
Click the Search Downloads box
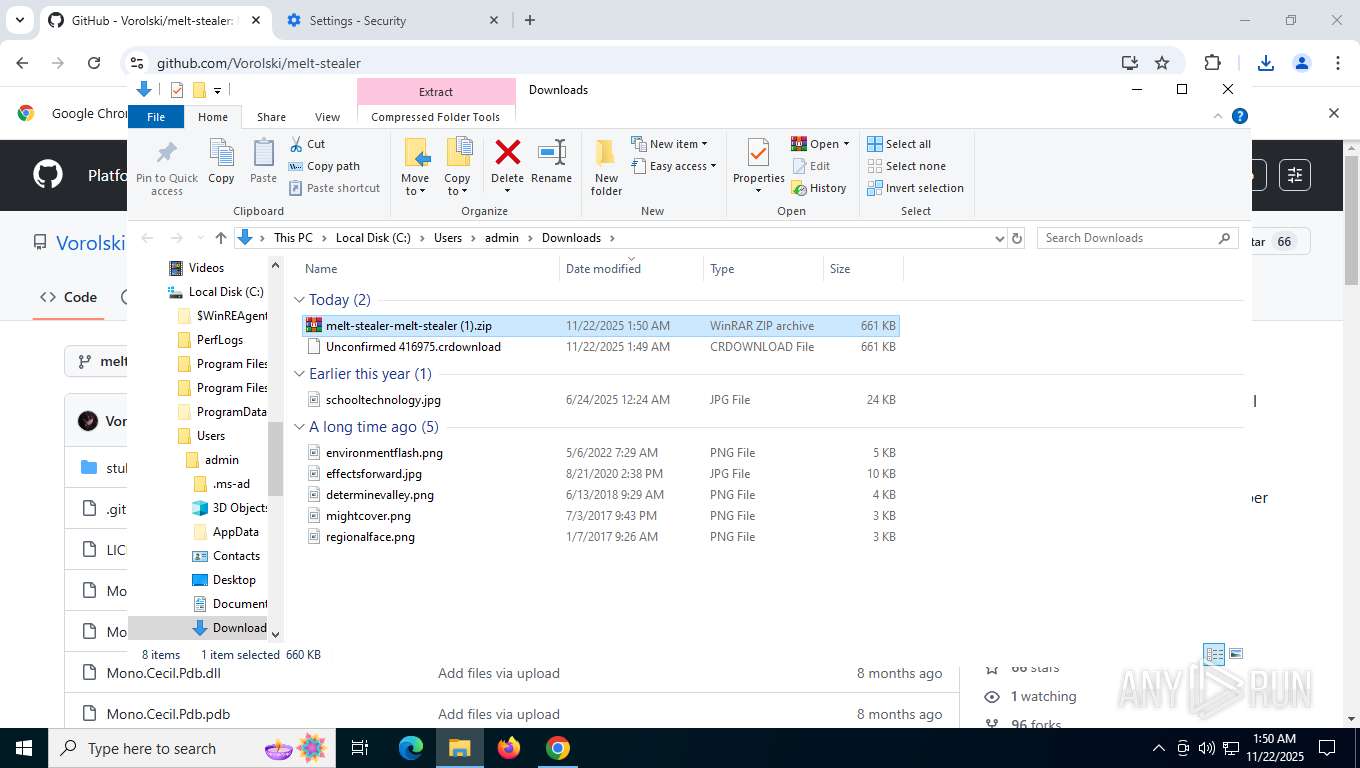pyautogui.click(x=1137, y=238)
